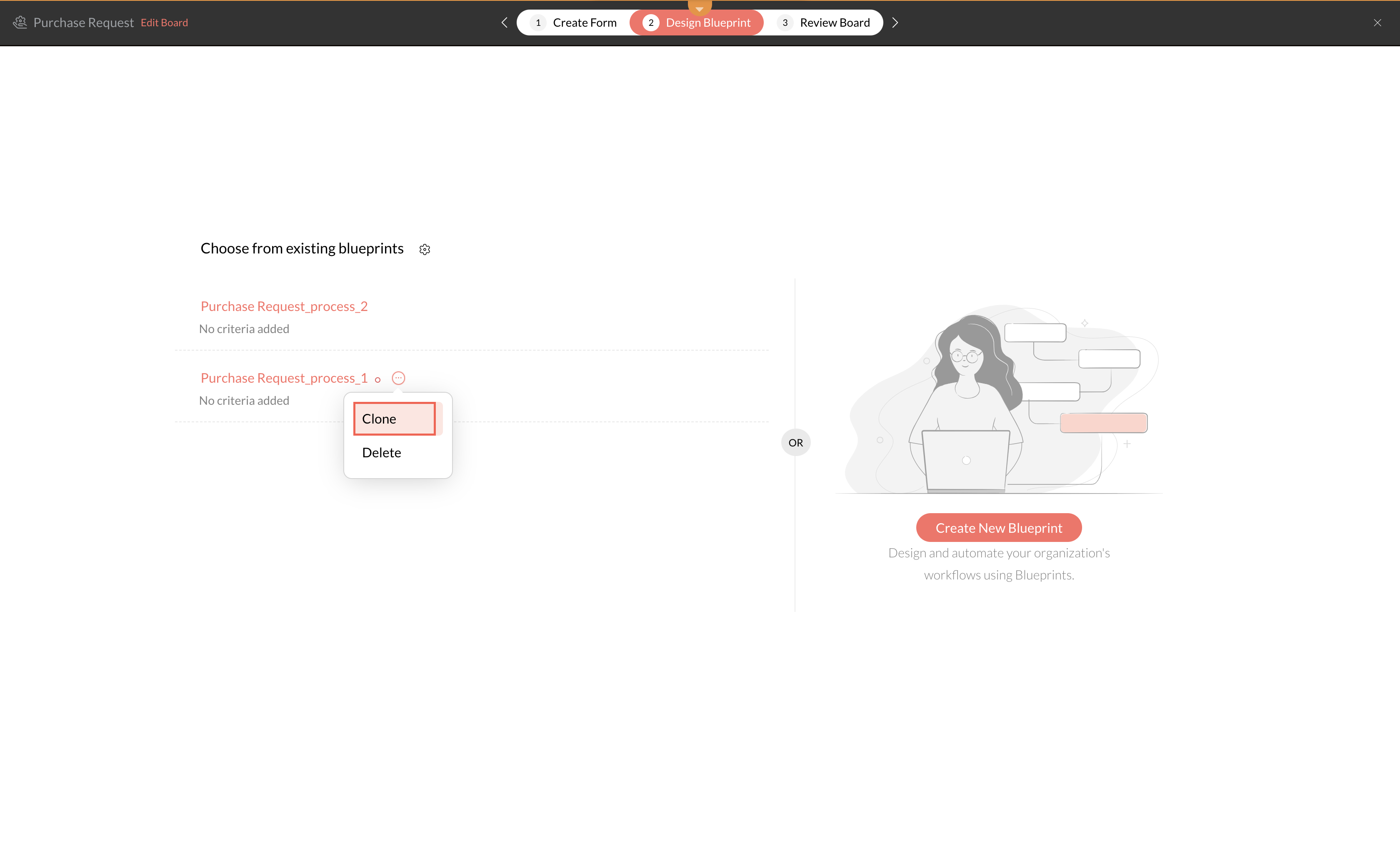Click the ellipsis more-options icon
Viewport: 1400px width, 845px height.
398,378
